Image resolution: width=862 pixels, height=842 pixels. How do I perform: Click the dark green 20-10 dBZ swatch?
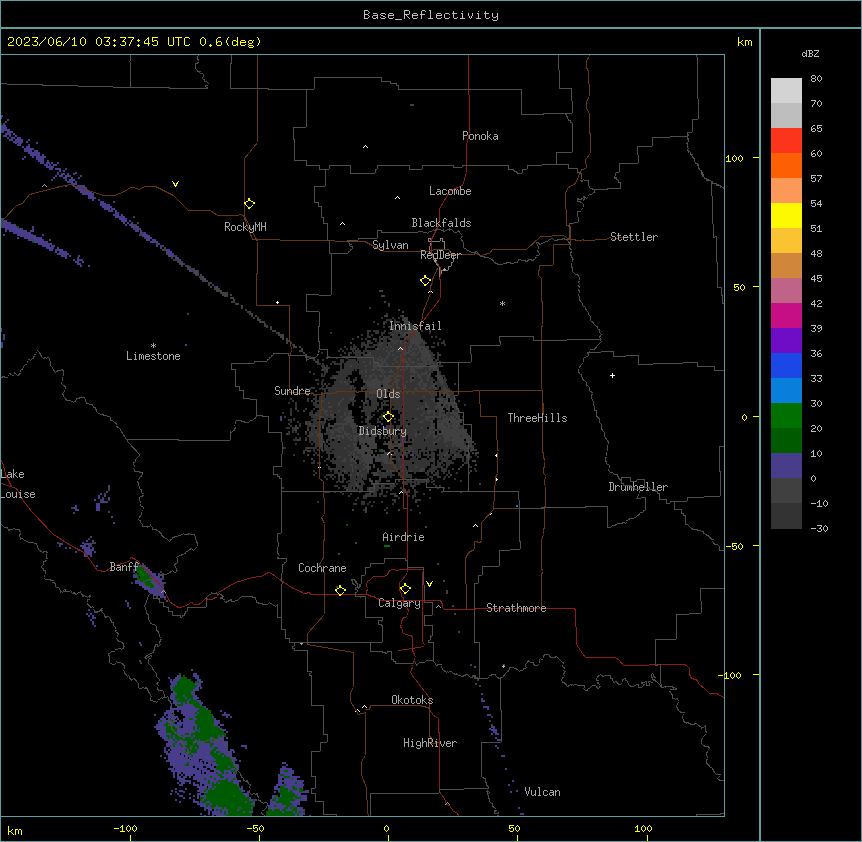pos(786,441)
